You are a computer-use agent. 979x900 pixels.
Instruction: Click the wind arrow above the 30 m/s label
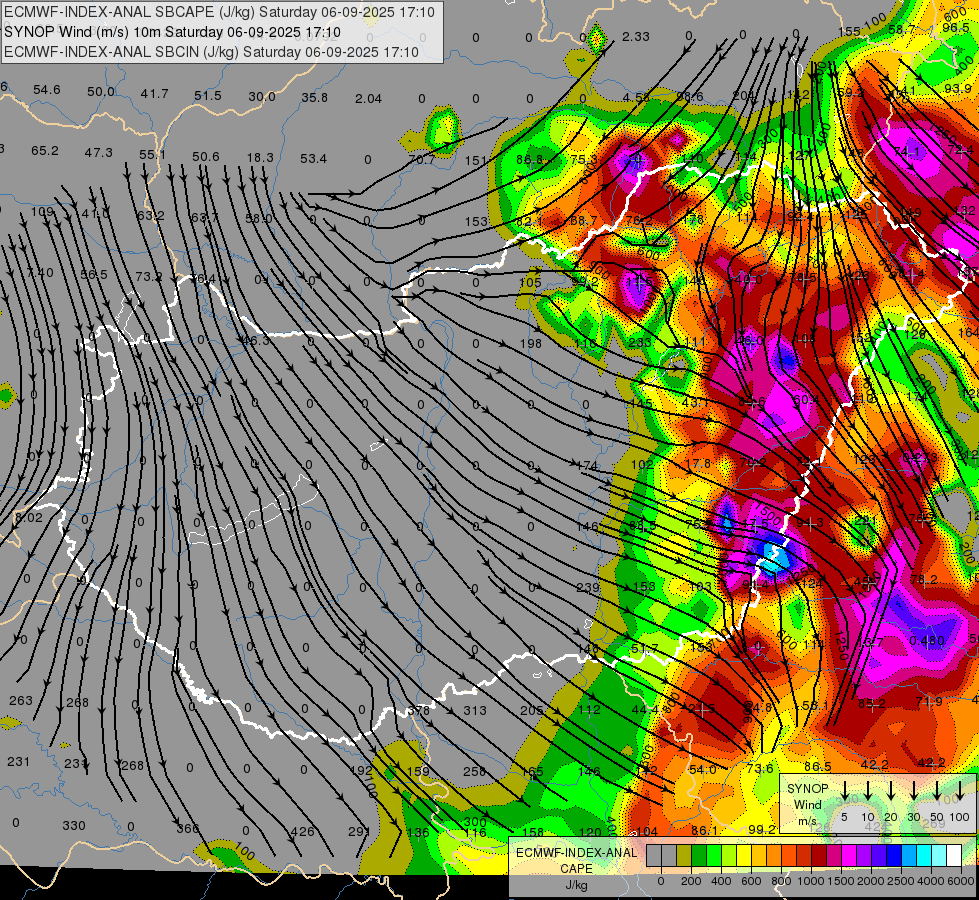[x=914, y=791]
